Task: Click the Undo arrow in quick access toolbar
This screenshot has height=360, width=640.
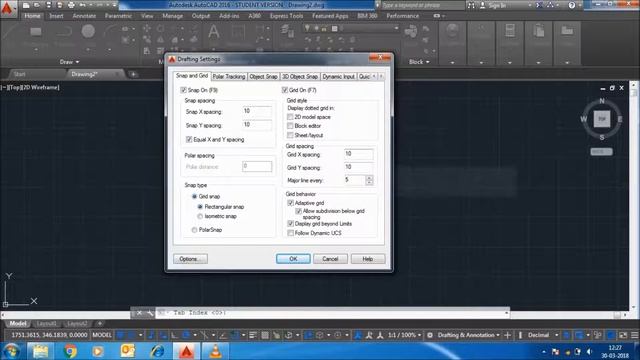Action: (82, 5)
